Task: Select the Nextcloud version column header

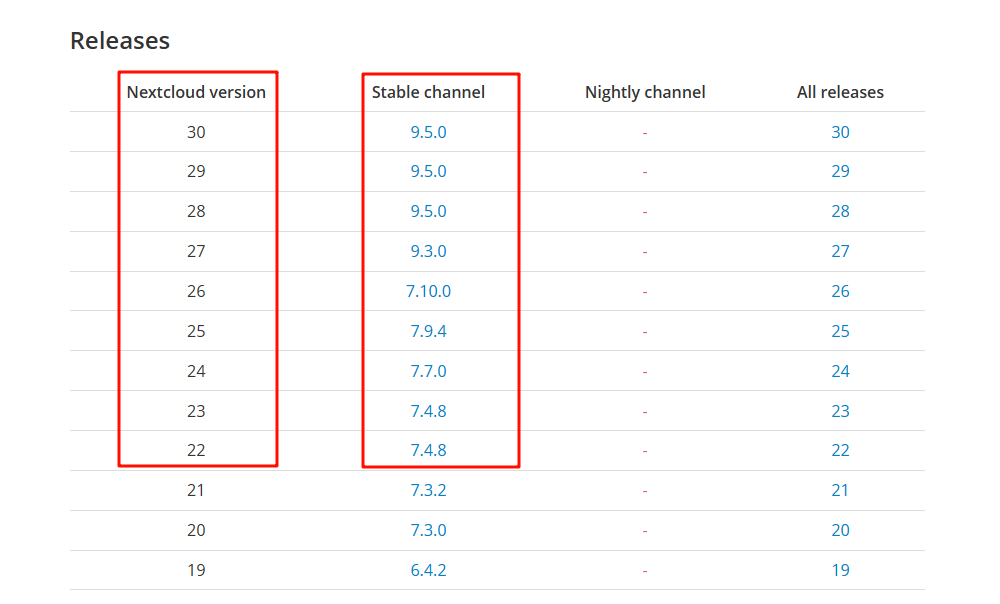Action: 196,92
